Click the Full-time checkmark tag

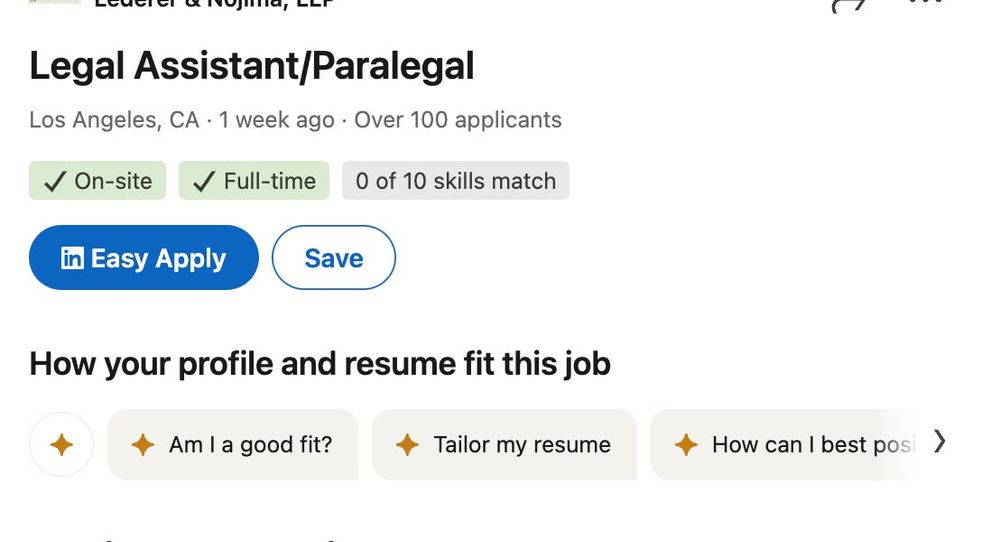click(x=254, y=180)
